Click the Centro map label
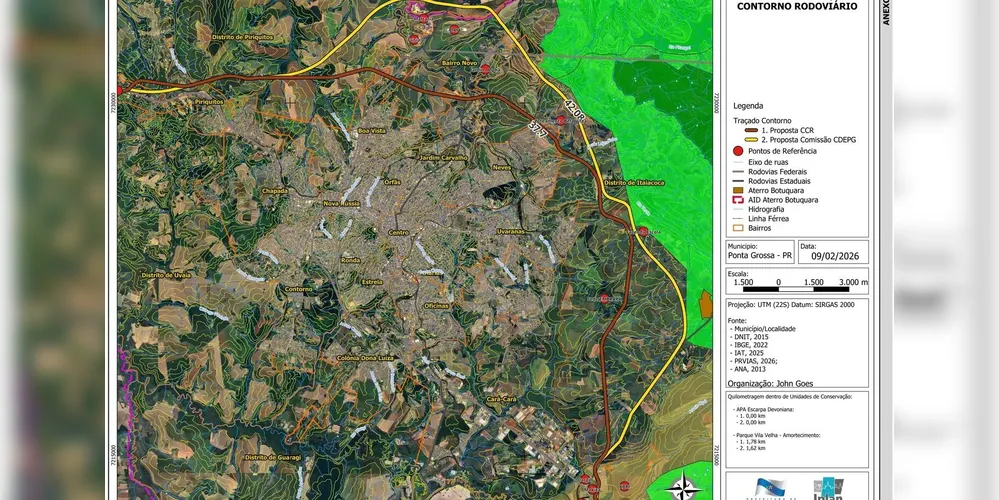This screenshot has height=500, width=999. click(398, 232)
